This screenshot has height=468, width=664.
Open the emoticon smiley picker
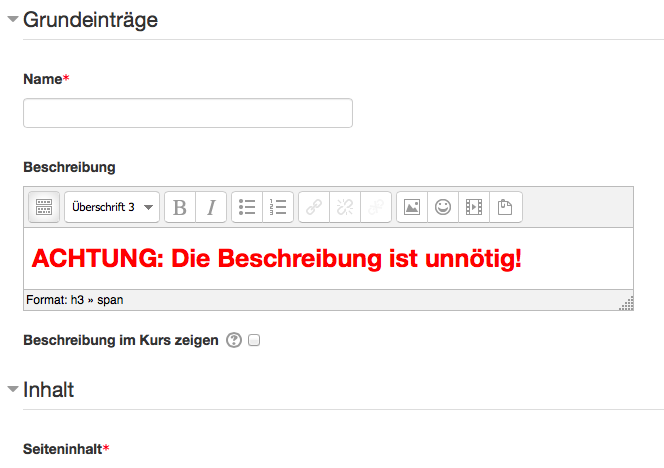[443, 207]
